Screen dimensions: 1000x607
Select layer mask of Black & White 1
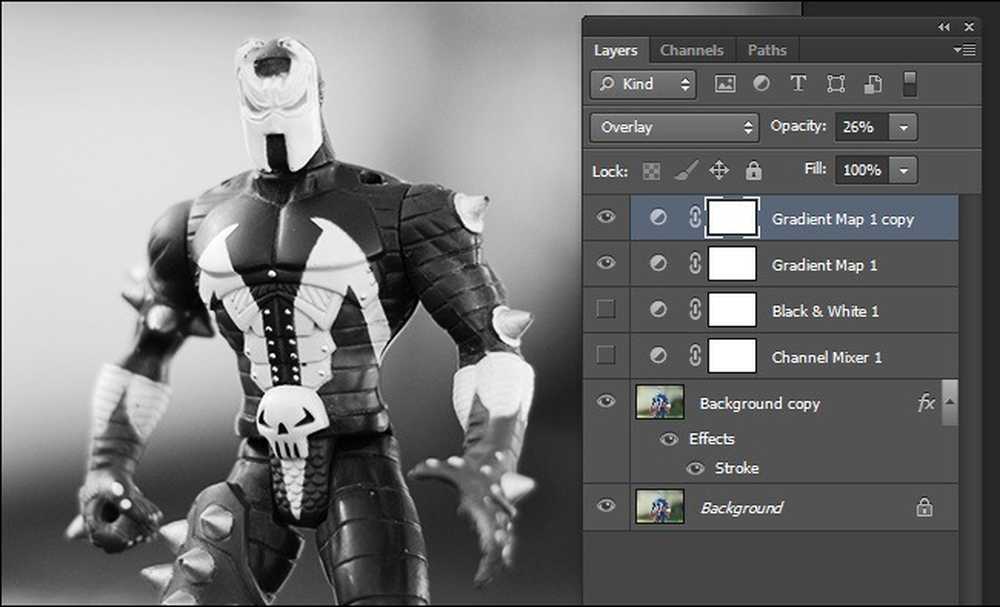click(732, 309)
